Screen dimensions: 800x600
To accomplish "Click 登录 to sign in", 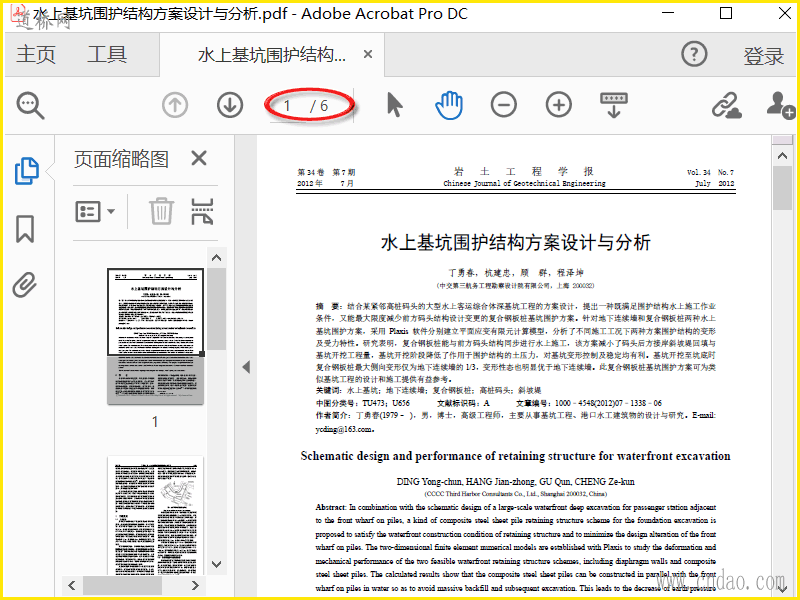I will [x=763, y=56].
